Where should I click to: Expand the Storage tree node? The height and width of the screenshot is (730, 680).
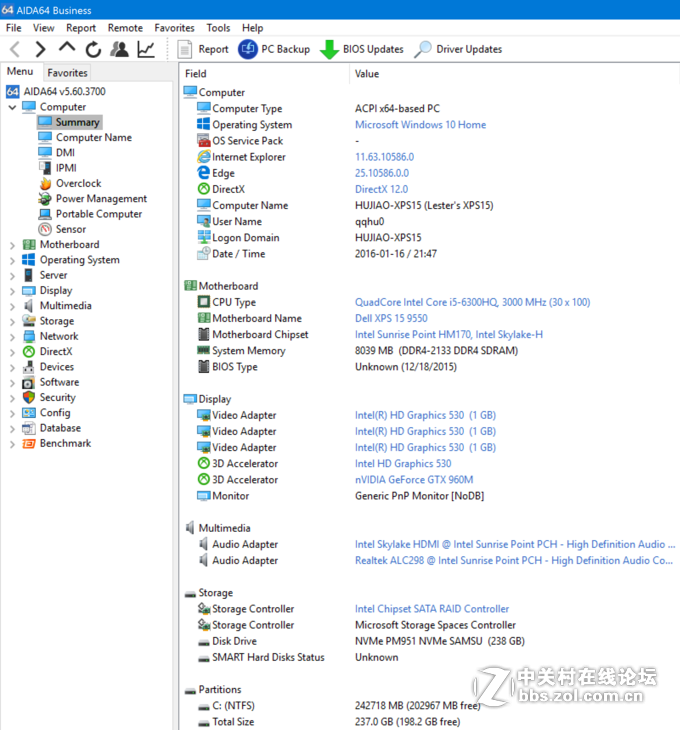tap(12, 321)
